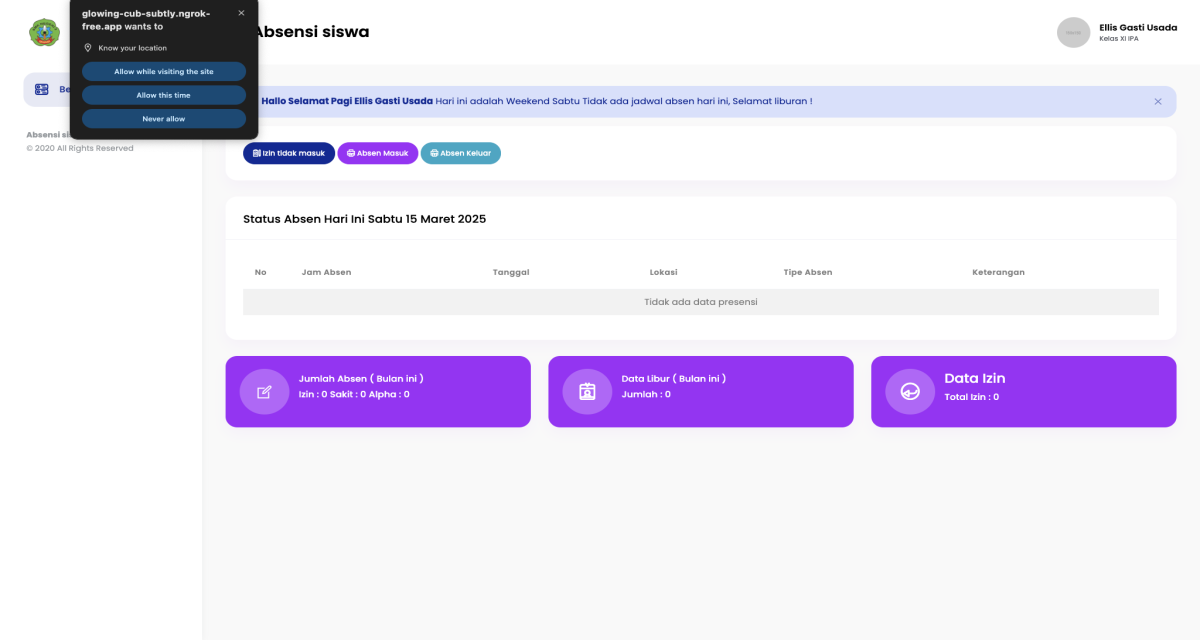Select Never allow location access

click(x=164, y=119)
